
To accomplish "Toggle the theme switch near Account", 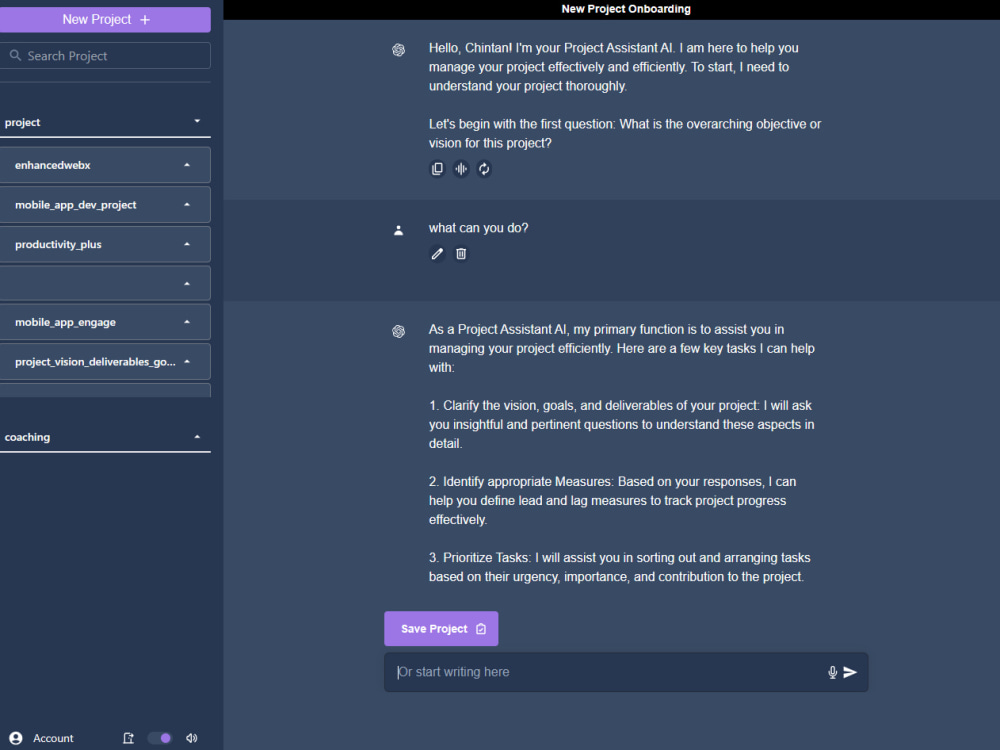I will point(159,738).
